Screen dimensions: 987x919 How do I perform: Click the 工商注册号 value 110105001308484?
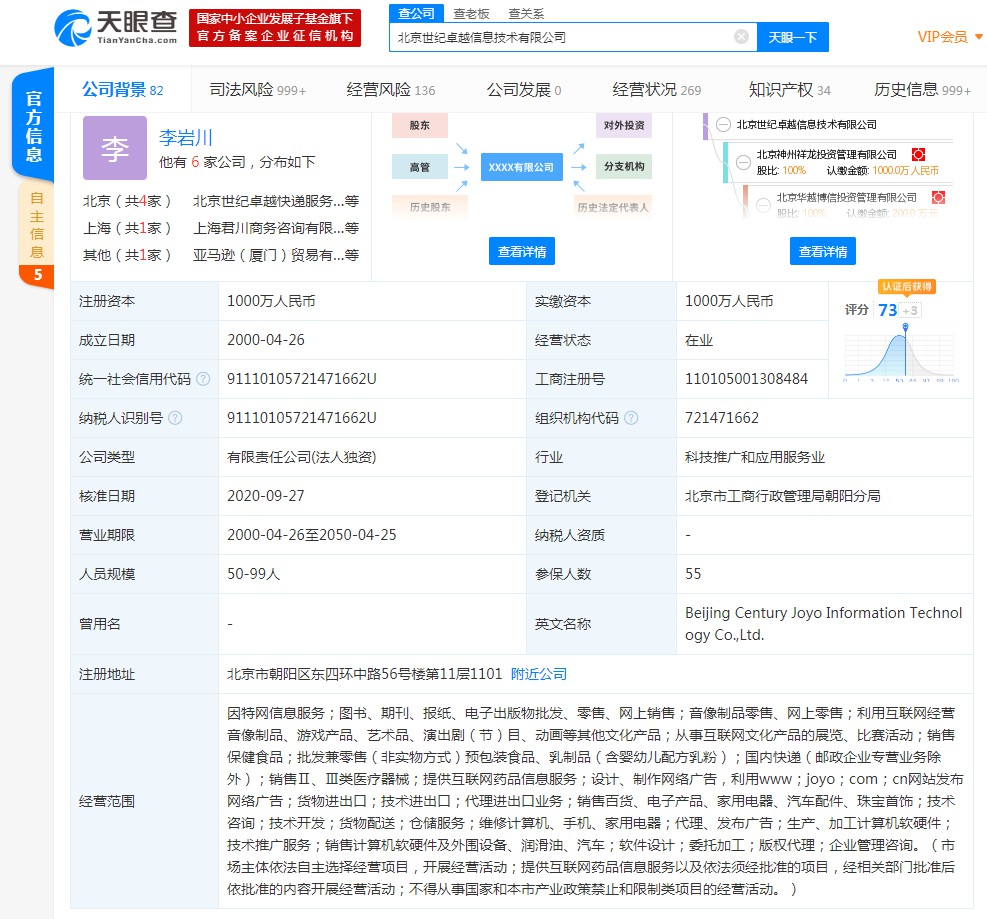[746, 379]
